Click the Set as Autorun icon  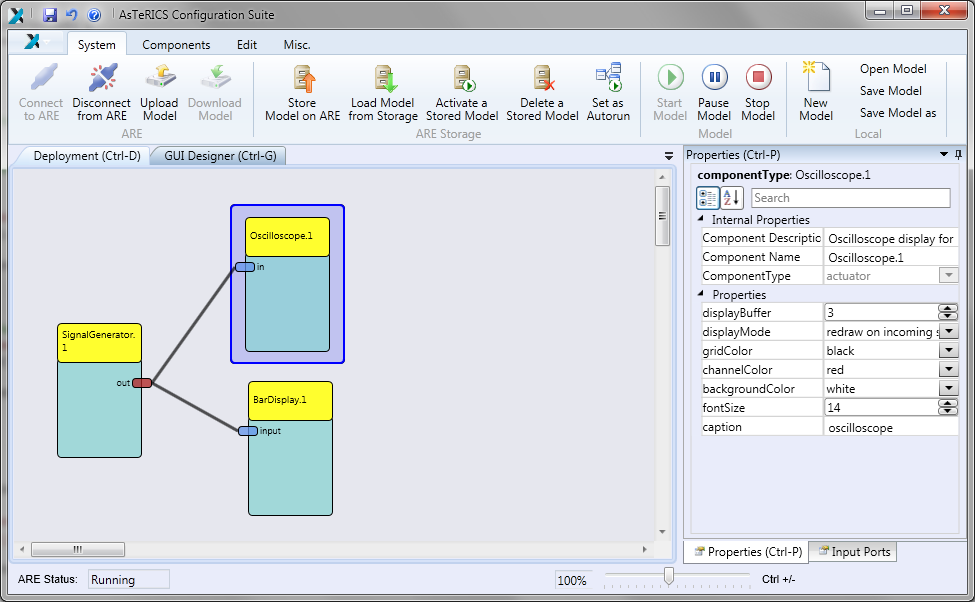coord(608,80)
